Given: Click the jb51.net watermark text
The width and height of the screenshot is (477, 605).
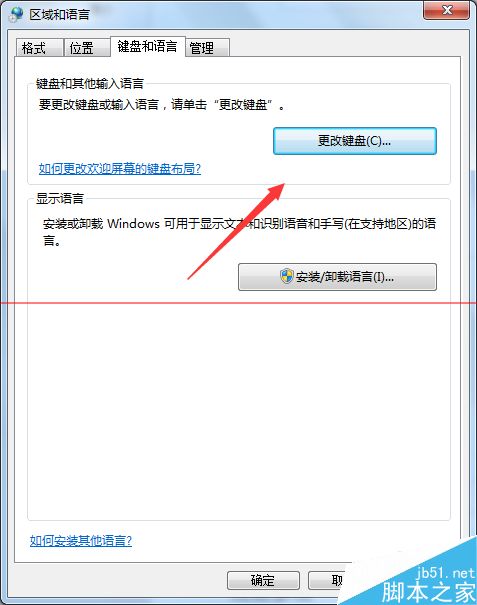Looking at the screenshot, I should (x=445, y=573).
